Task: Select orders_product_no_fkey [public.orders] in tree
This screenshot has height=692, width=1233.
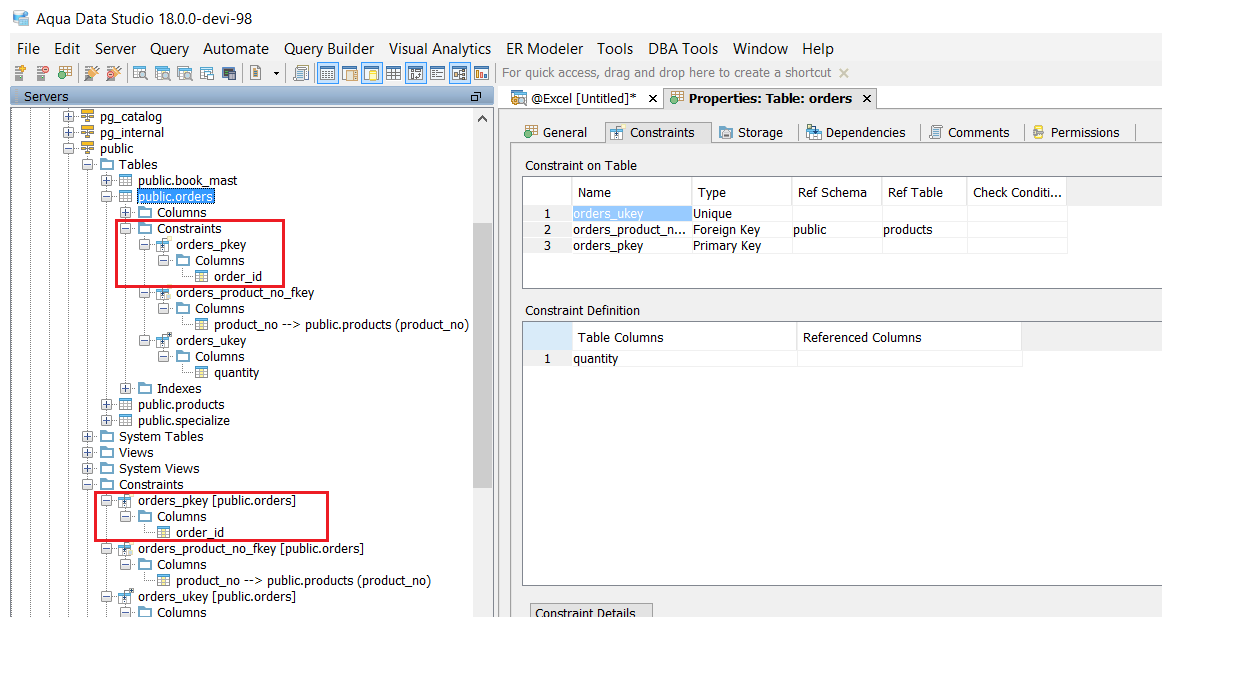Action: point(251,549)
